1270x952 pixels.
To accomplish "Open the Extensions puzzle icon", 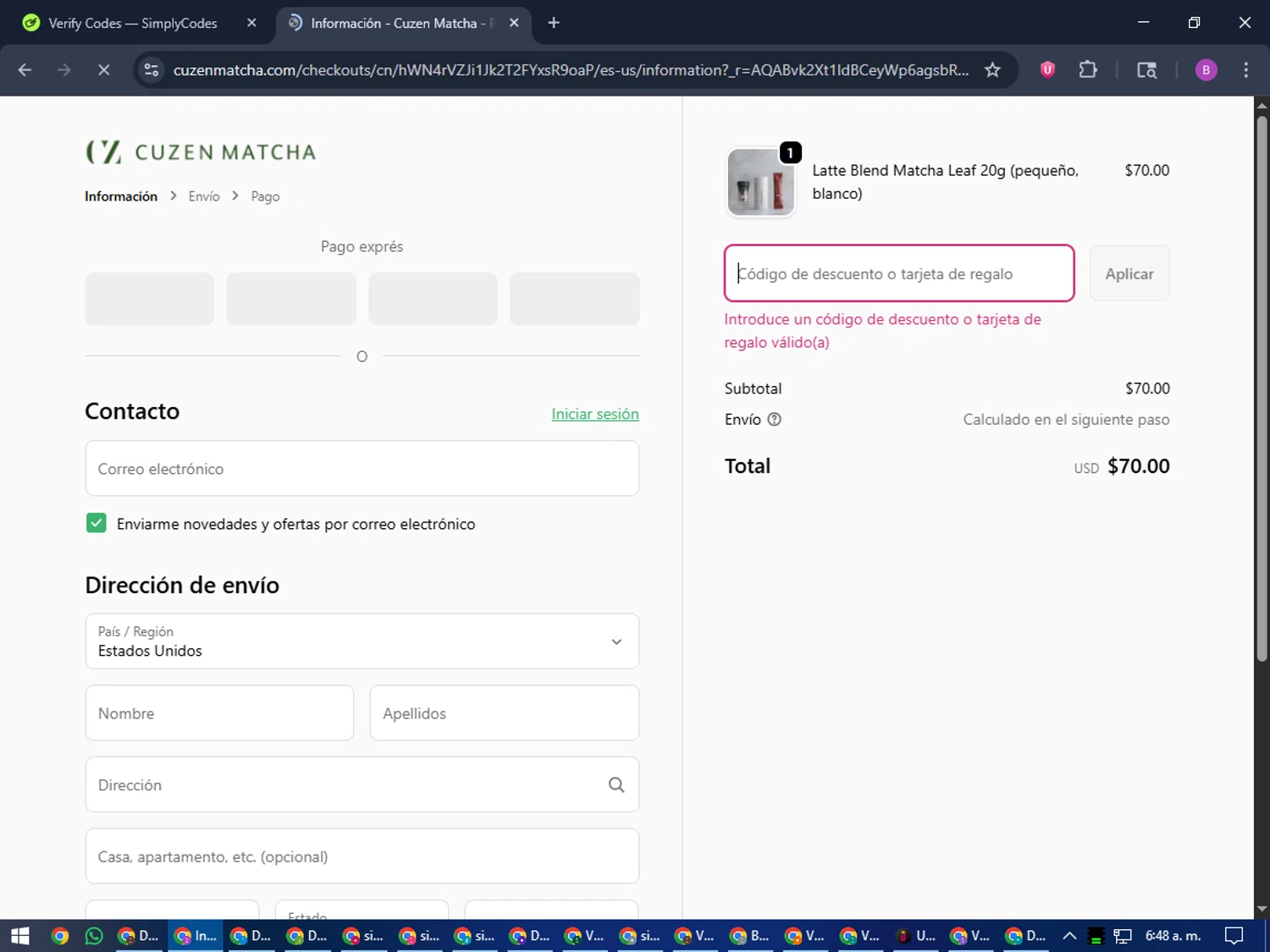I will click(1088, 70).
